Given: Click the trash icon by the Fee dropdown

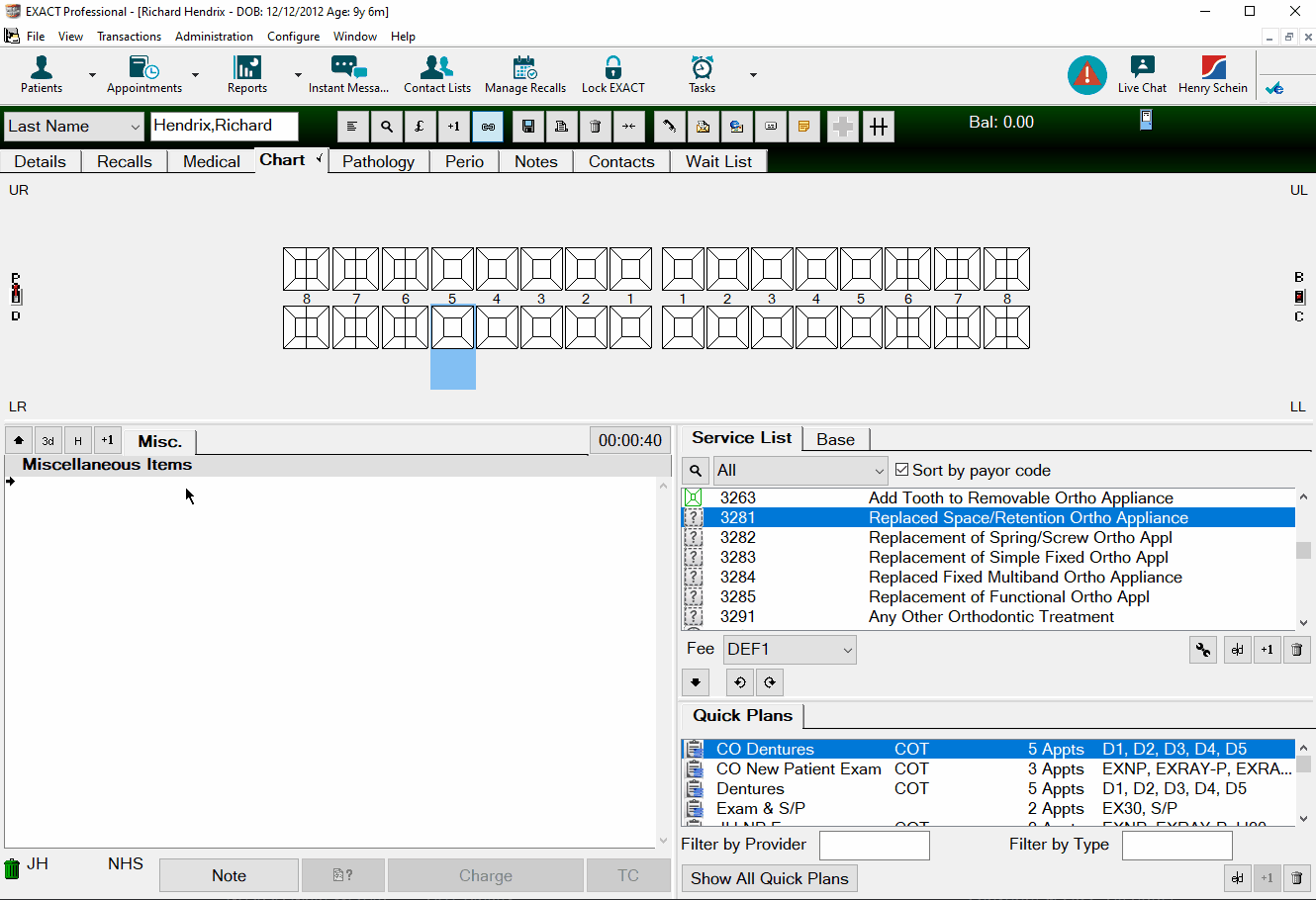Looking at the screenshot, I should [1296, 650].
